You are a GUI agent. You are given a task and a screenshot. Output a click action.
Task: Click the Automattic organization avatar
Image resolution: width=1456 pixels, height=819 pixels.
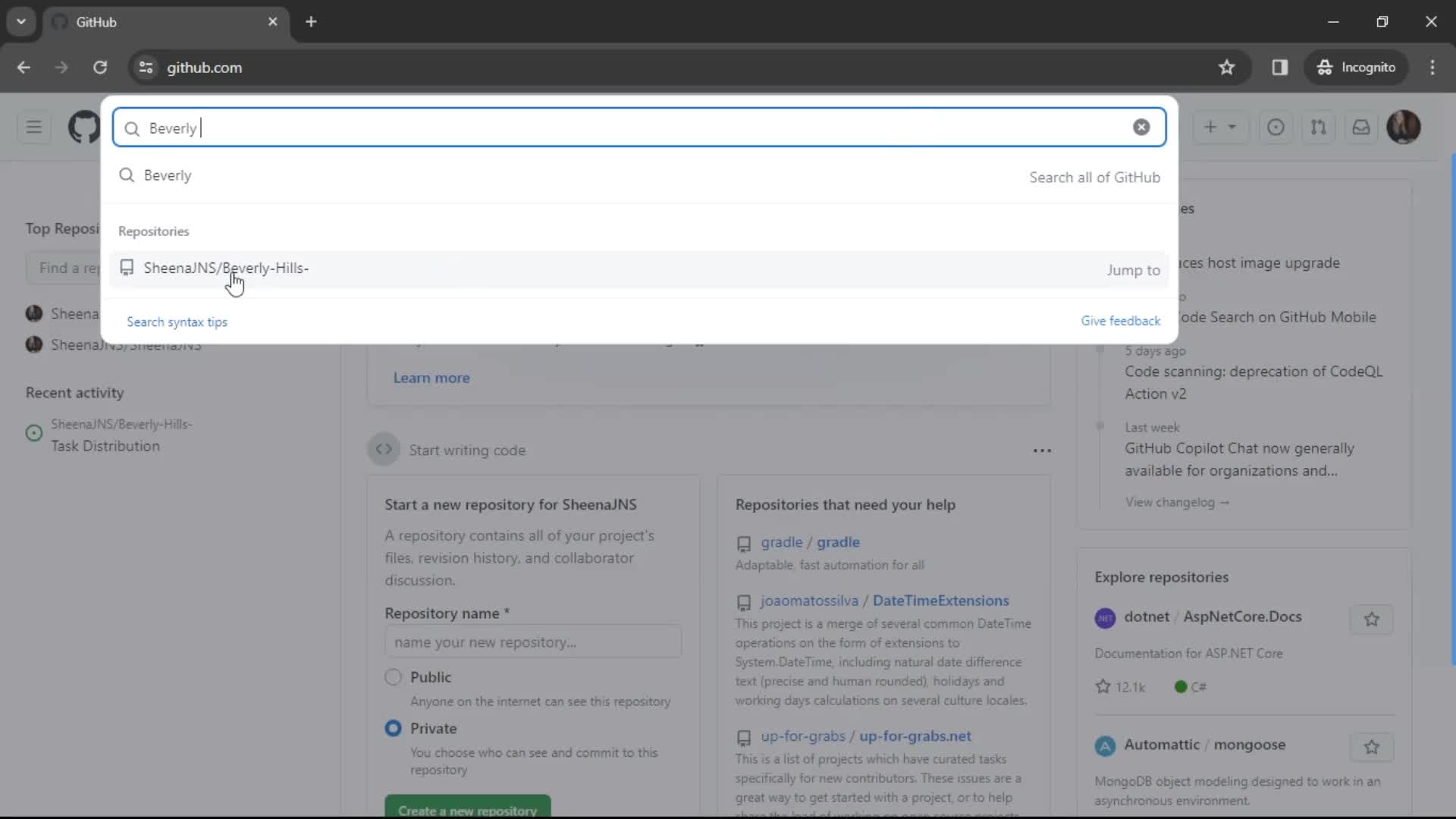click(x=1105, y=746)
